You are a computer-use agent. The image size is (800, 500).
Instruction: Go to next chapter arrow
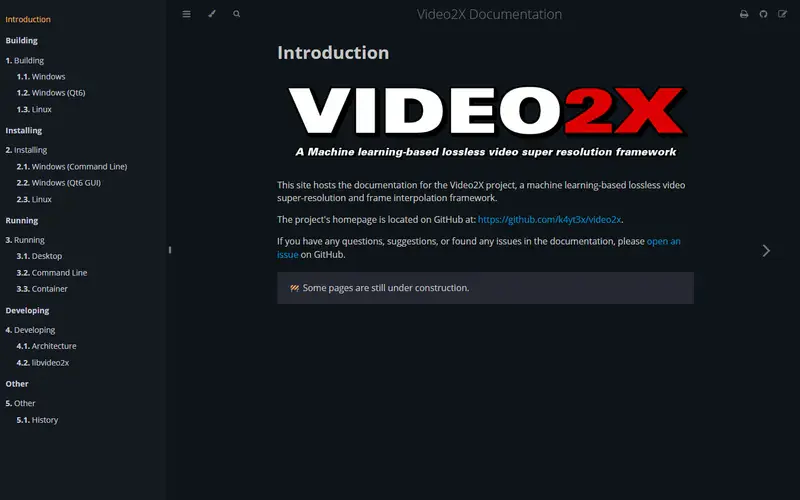(x=766, y=251)
